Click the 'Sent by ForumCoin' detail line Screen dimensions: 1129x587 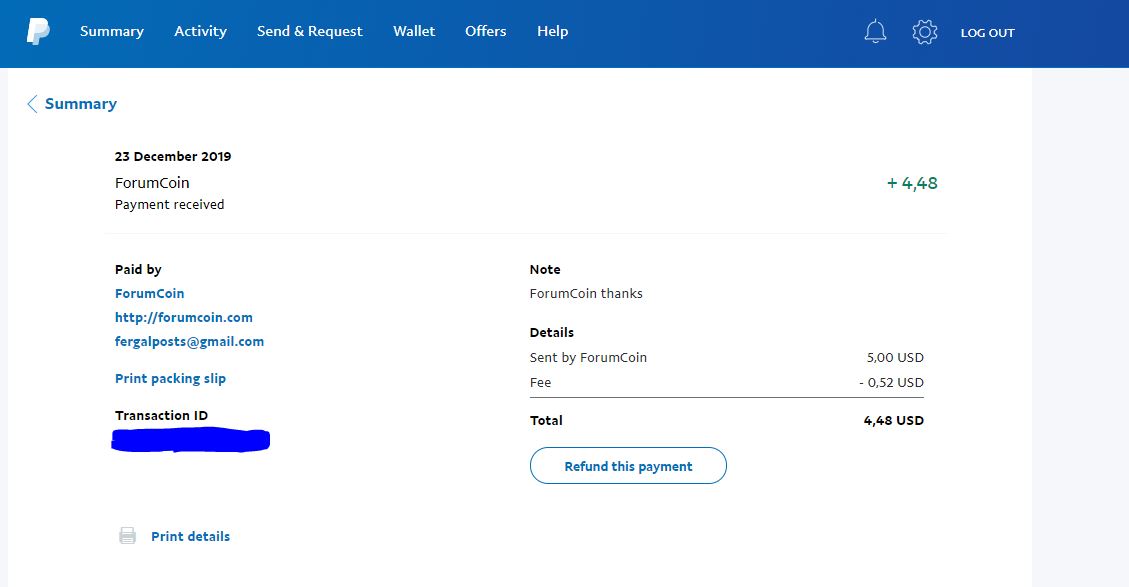click(x=588, y=357)
